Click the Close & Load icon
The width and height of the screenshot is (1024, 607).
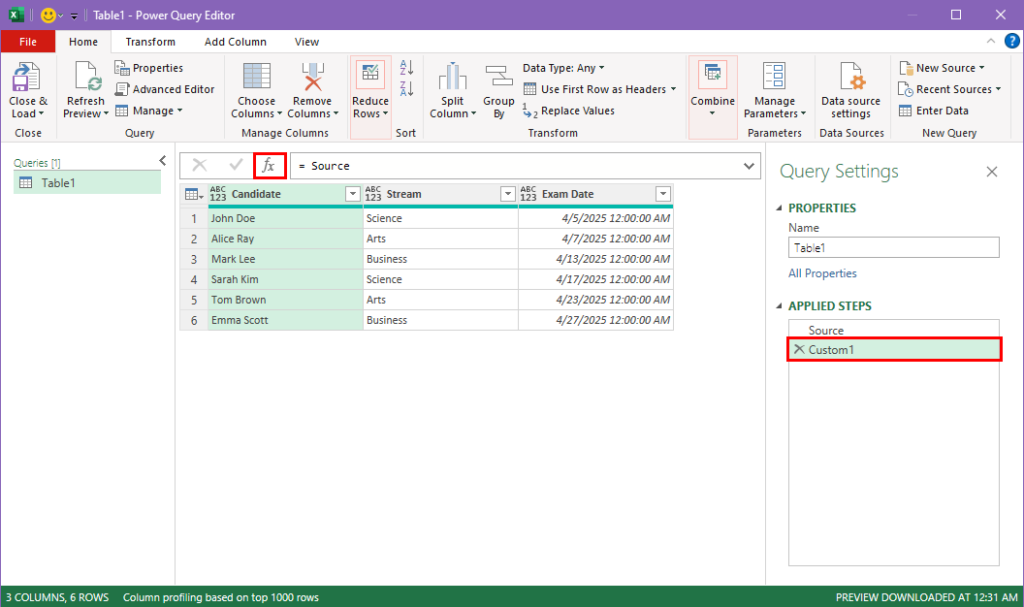click(x=26, y=77)
